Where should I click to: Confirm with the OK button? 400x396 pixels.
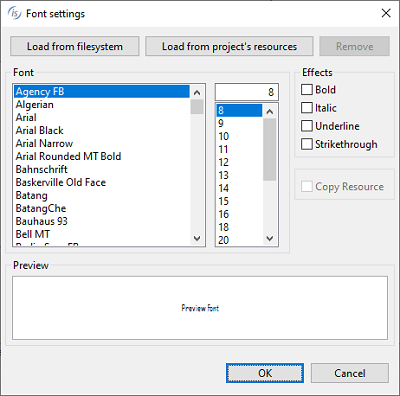pos(265,373)
